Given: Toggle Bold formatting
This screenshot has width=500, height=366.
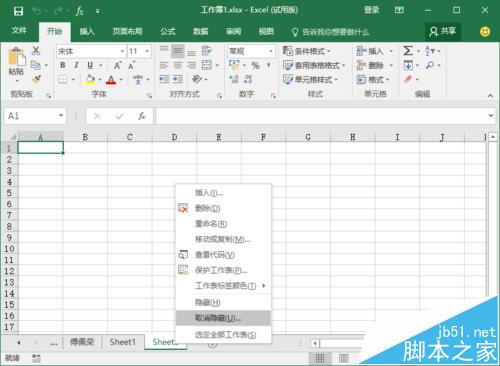Looking at the screenshot, I should click(x=63, y=65).
